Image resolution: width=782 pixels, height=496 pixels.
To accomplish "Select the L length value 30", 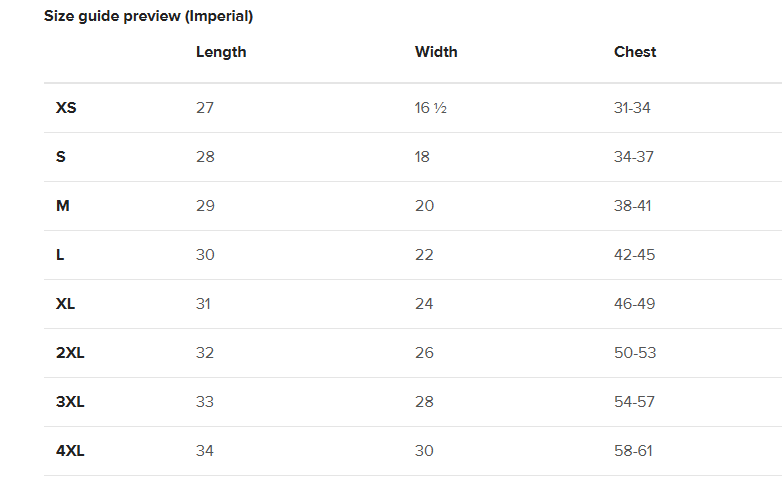I will click(x=205, y=255).
